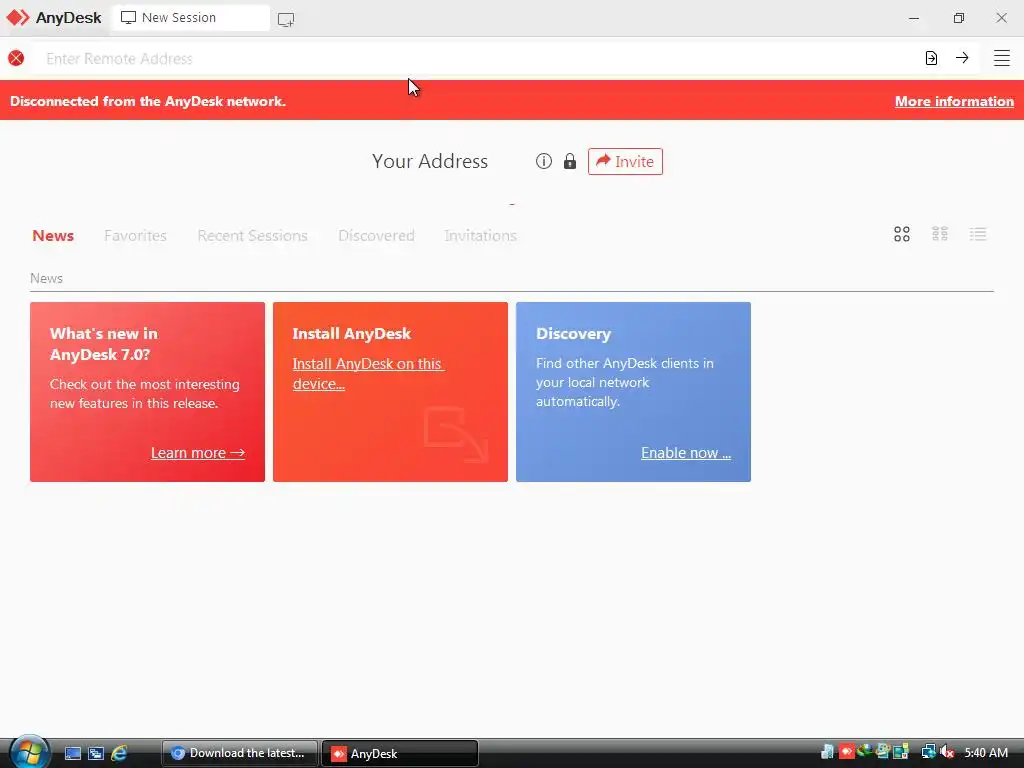Select the News tab

[x=53, y=236]
